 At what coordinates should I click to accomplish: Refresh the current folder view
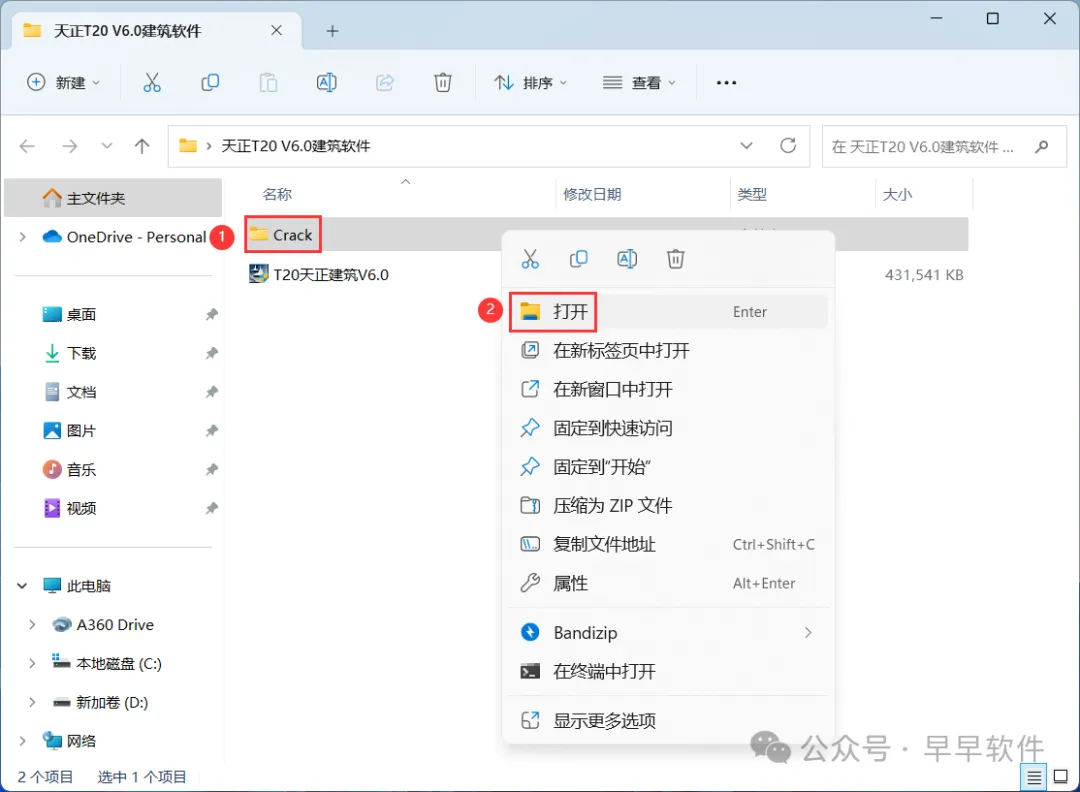click(x=788, y=145)
